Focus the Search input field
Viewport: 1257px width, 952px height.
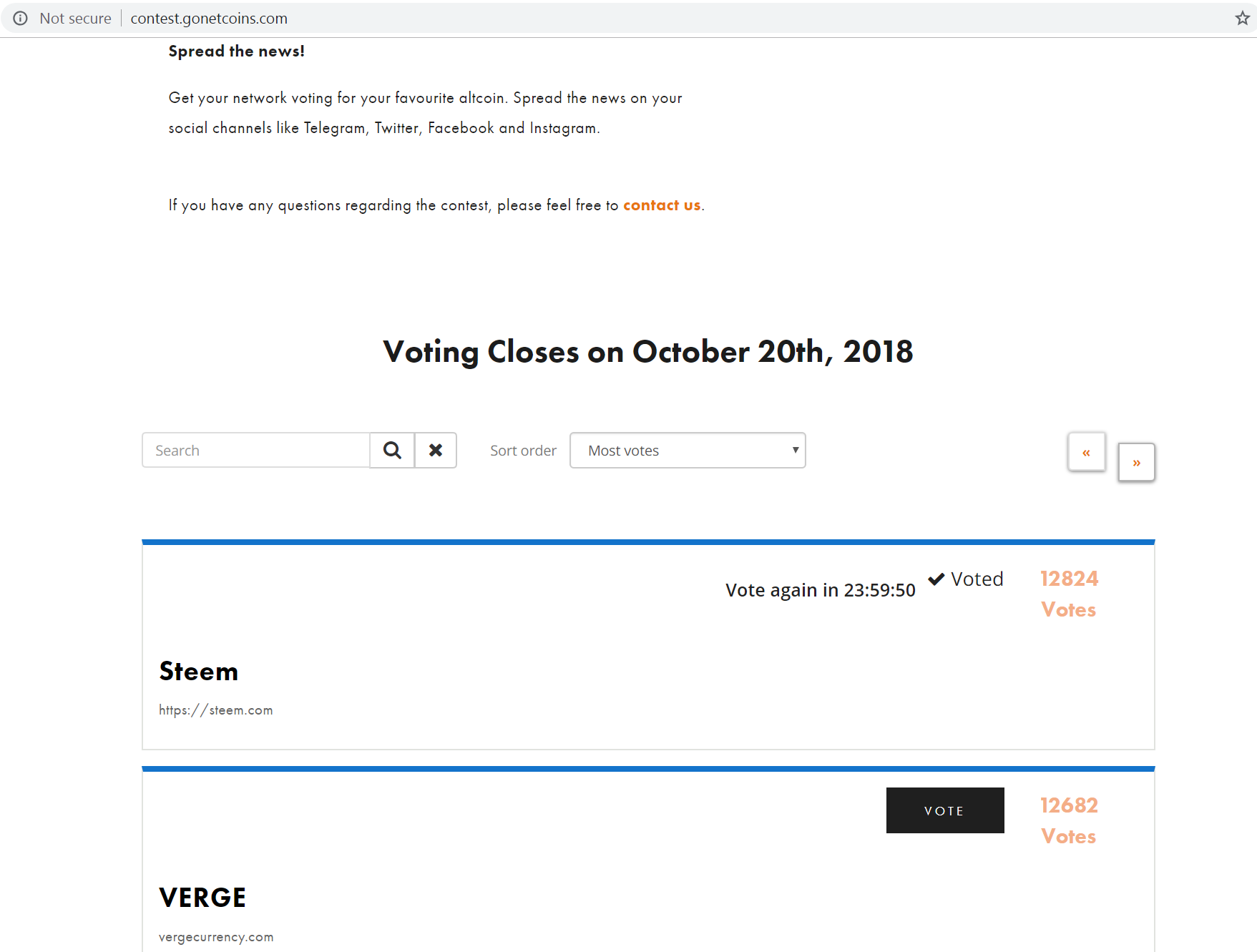click(x=256, y=450)
